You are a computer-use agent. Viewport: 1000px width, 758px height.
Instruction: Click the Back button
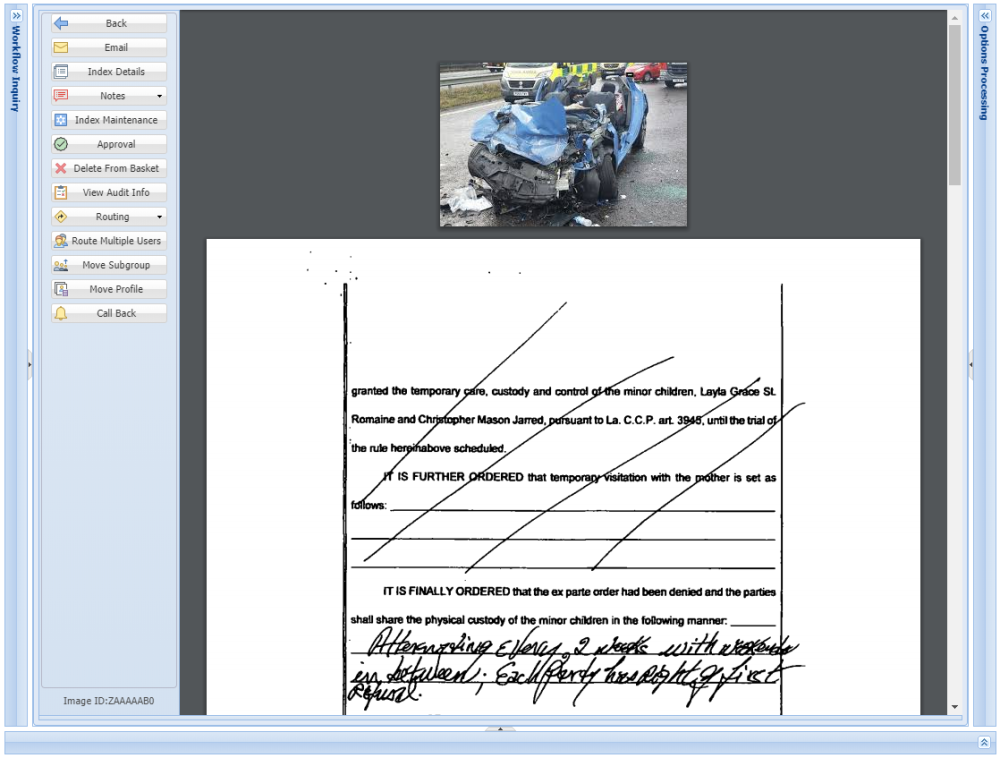click(107, 23)
